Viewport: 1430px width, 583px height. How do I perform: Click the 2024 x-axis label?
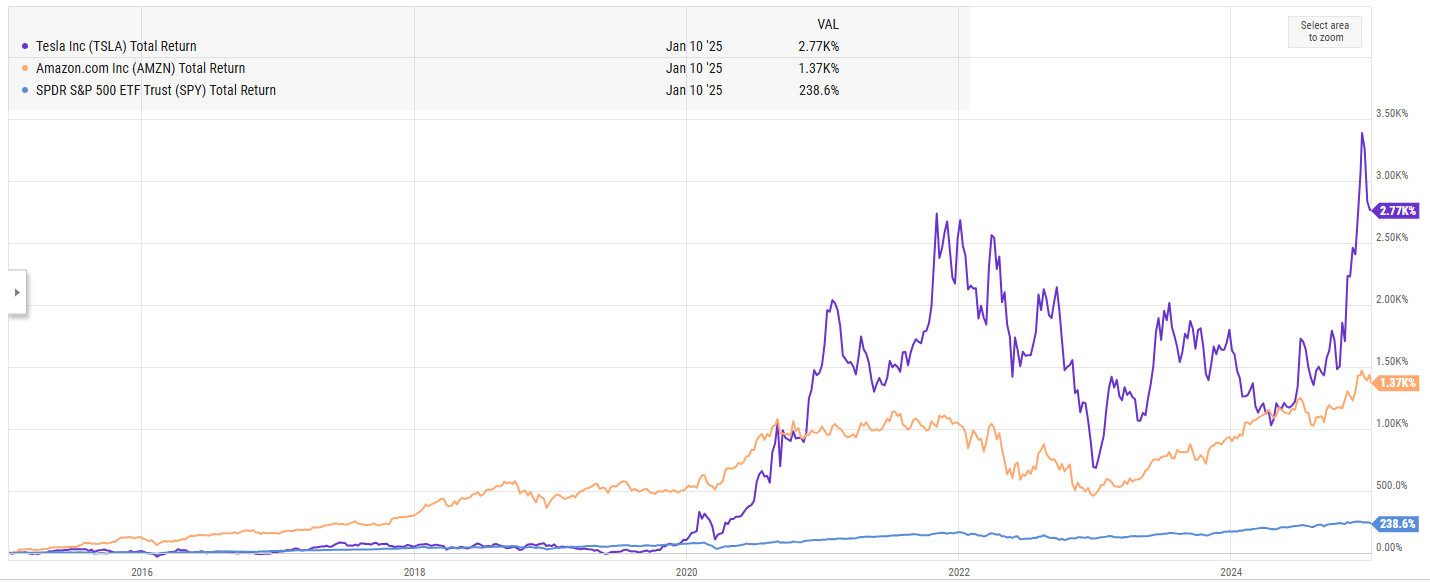pyautogui.click(x=1231, y=572)
